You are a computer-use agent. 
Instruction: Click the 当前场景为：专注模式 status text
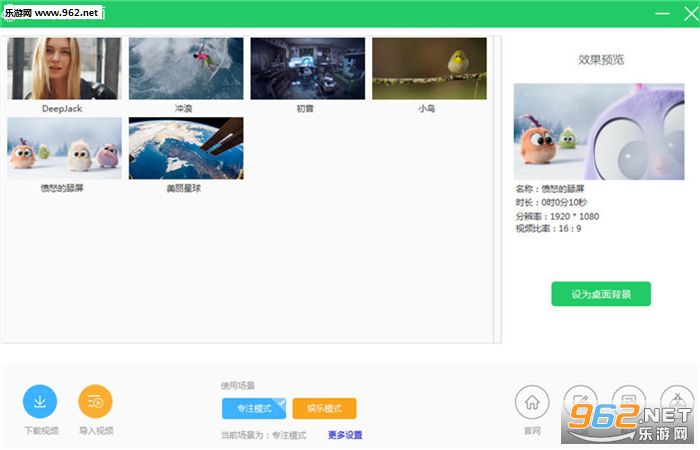(x=264, y=435)
